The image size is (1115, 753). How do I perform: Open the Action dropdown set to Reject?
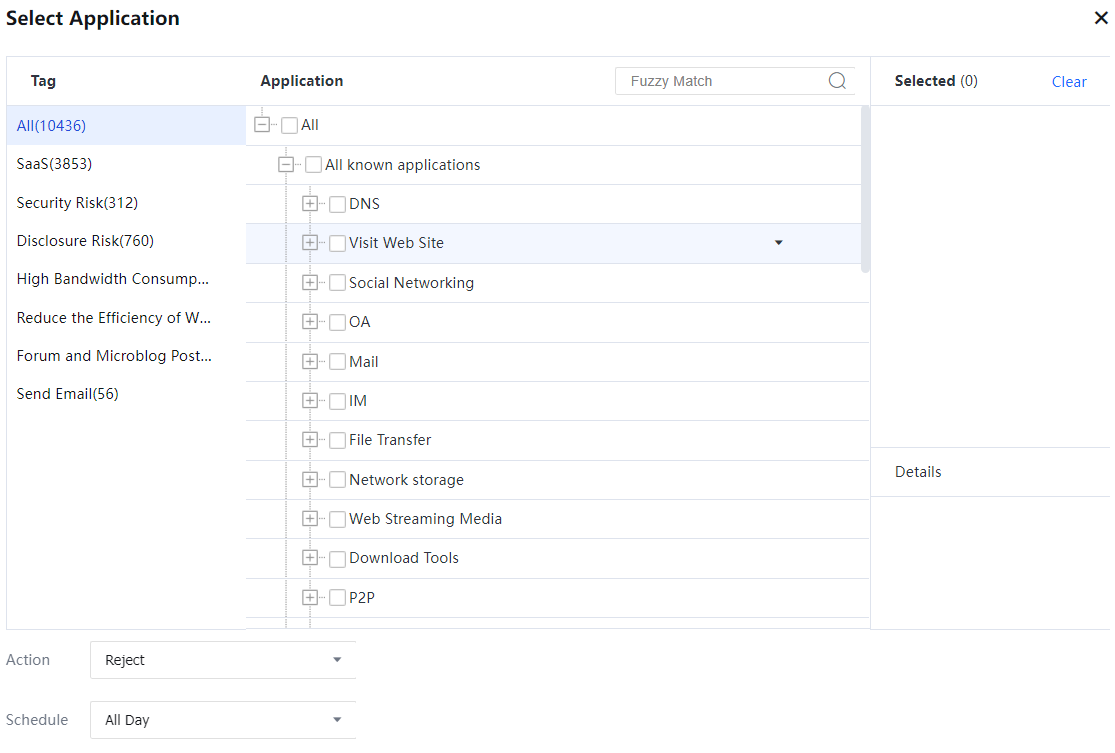tap(222, 660)
